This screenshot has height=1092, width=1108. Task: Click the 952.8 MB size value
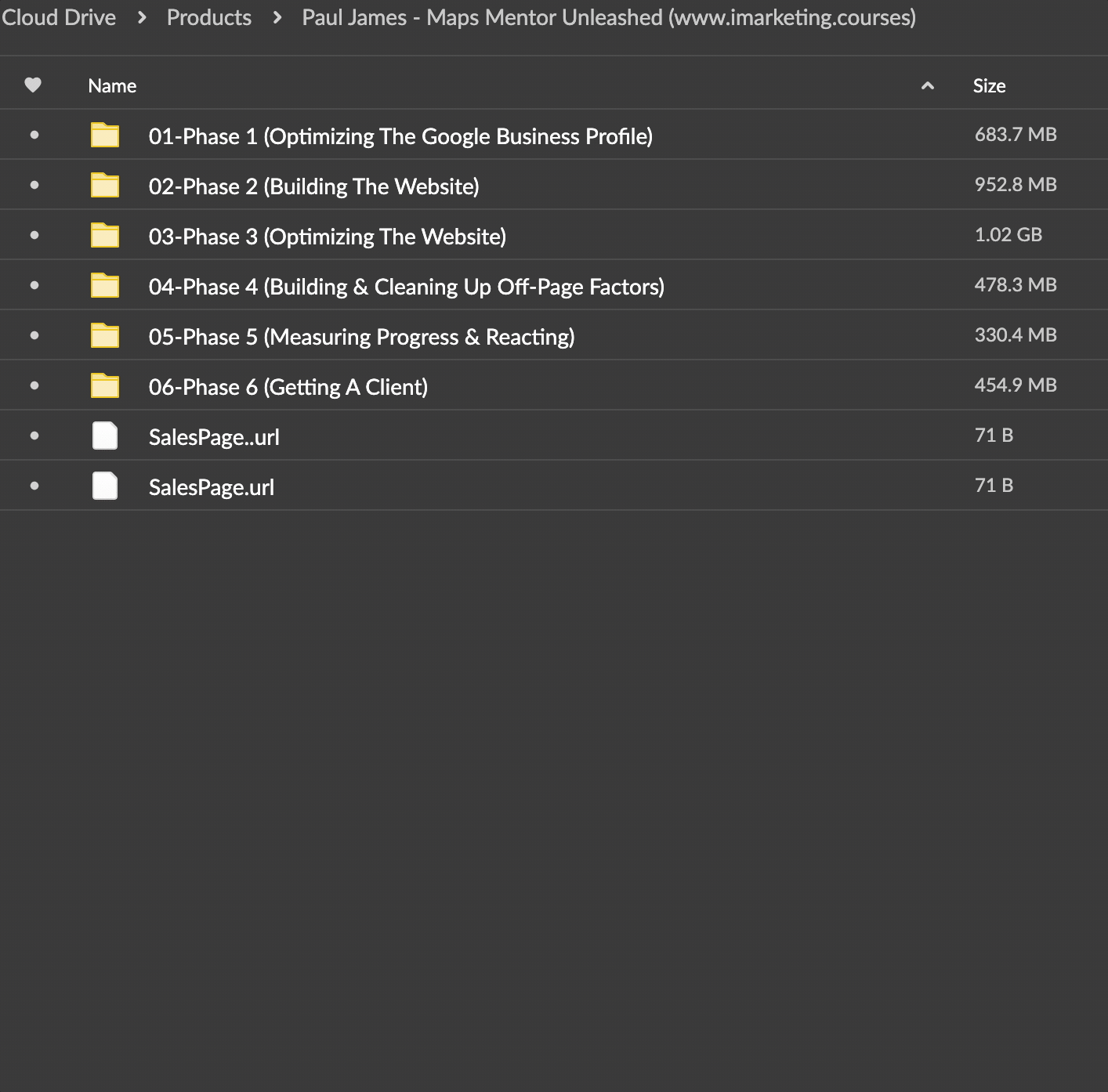(1016, 185)
